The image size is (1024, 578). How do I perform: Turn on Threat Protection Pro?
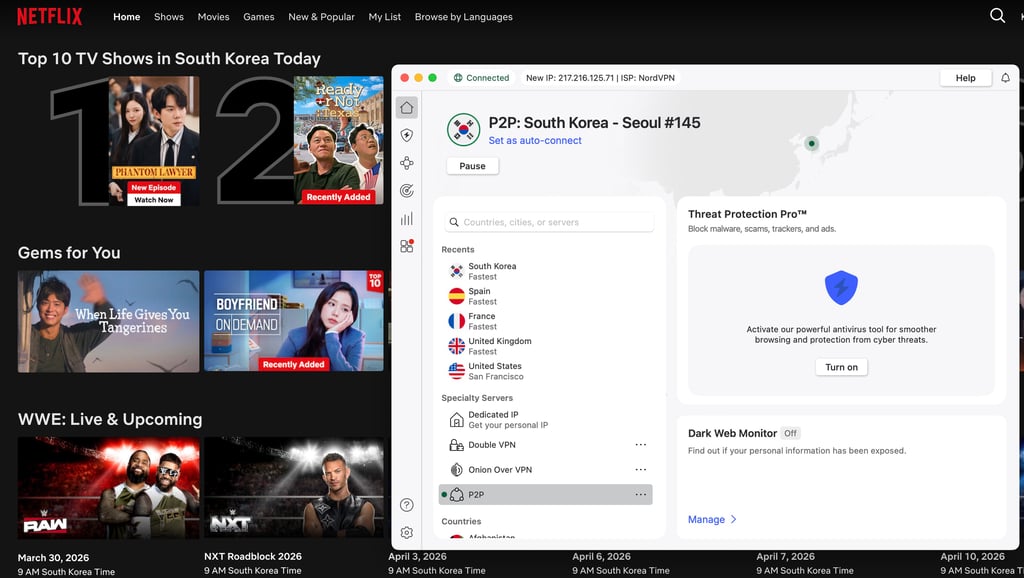coord(841,367)
